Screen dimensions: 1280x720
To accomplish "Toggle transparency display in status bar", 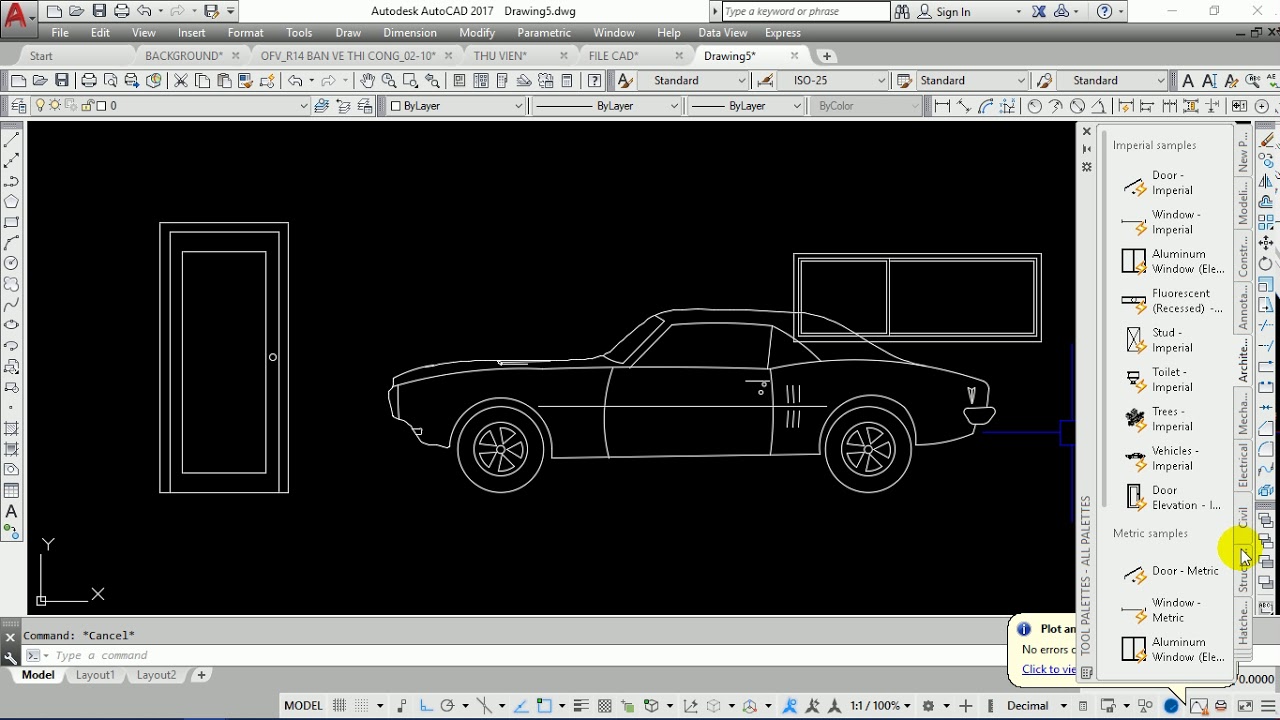I will pos(603,706).
